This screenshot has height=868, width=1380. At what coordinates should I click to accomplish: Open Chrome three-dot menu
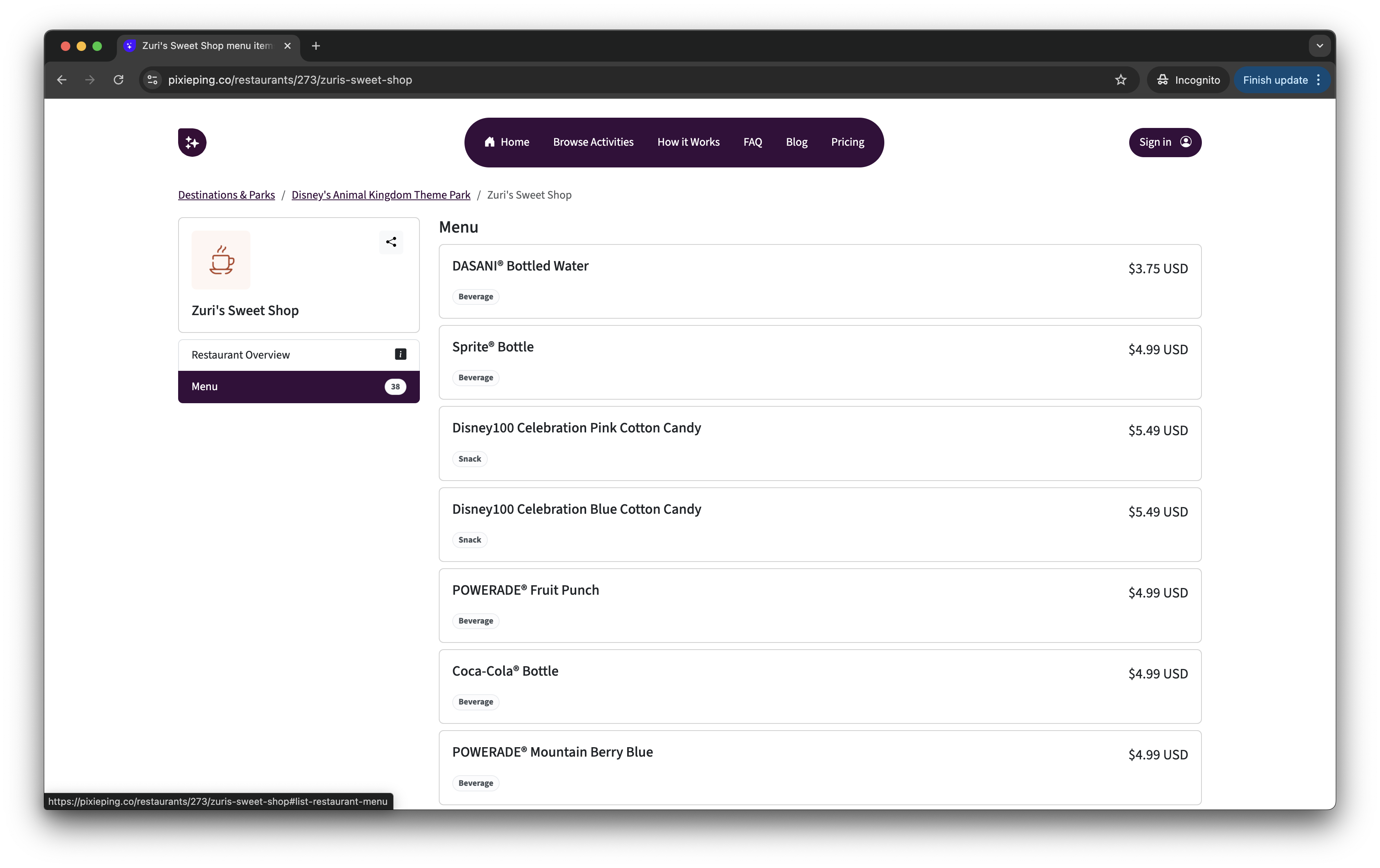point(1319,80)
